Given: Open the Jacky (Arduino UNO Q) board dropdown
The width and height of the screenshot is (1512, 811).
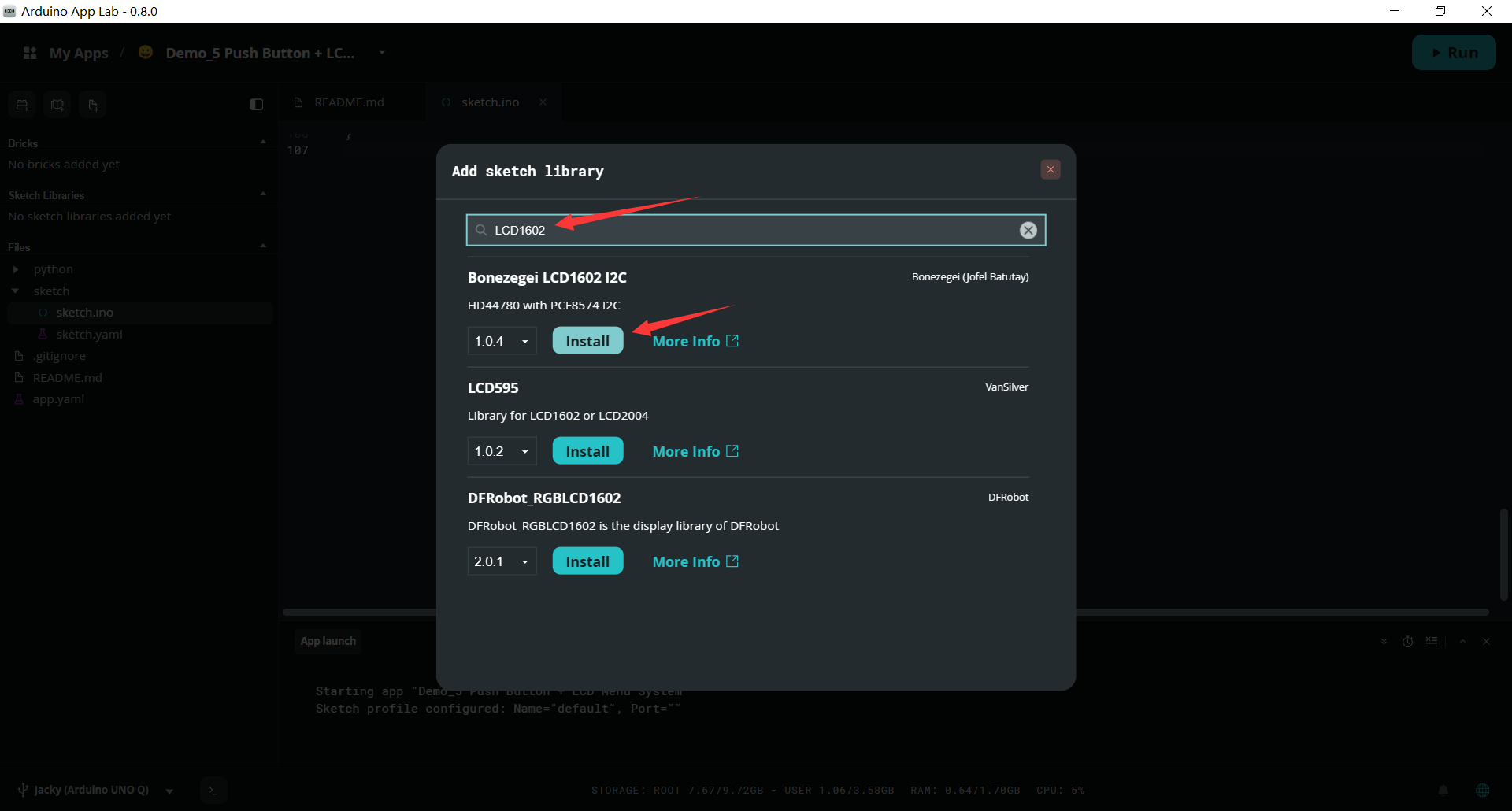Looking at the screenshot, I should point(169,791).
